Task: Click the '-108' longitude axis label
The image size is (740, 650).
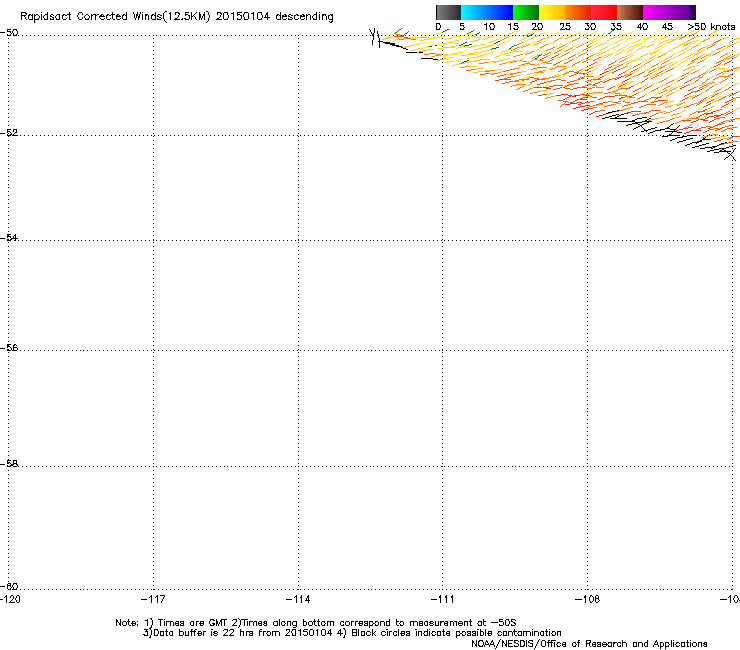Action: pos(588,599)
